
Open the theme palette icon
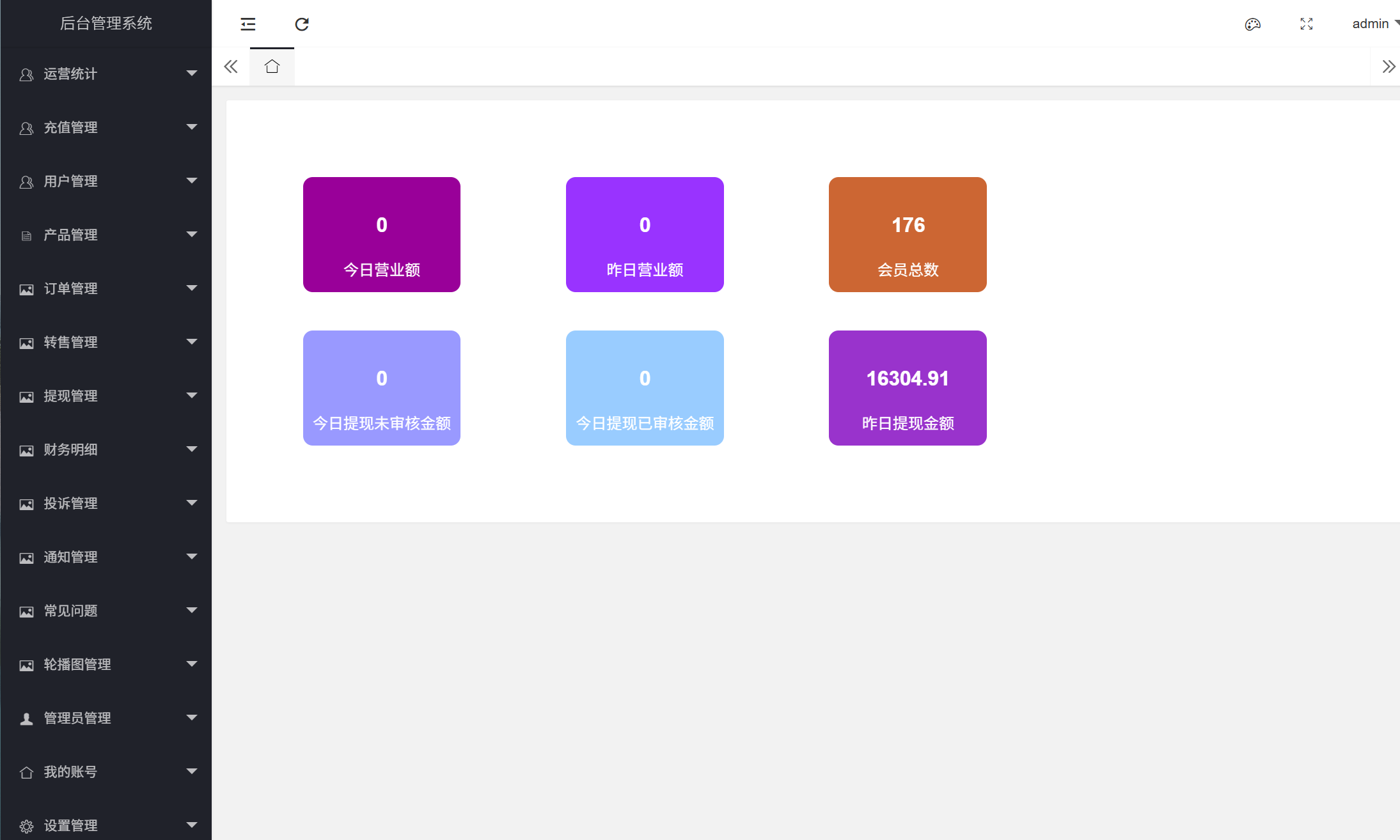point(1252,24)
